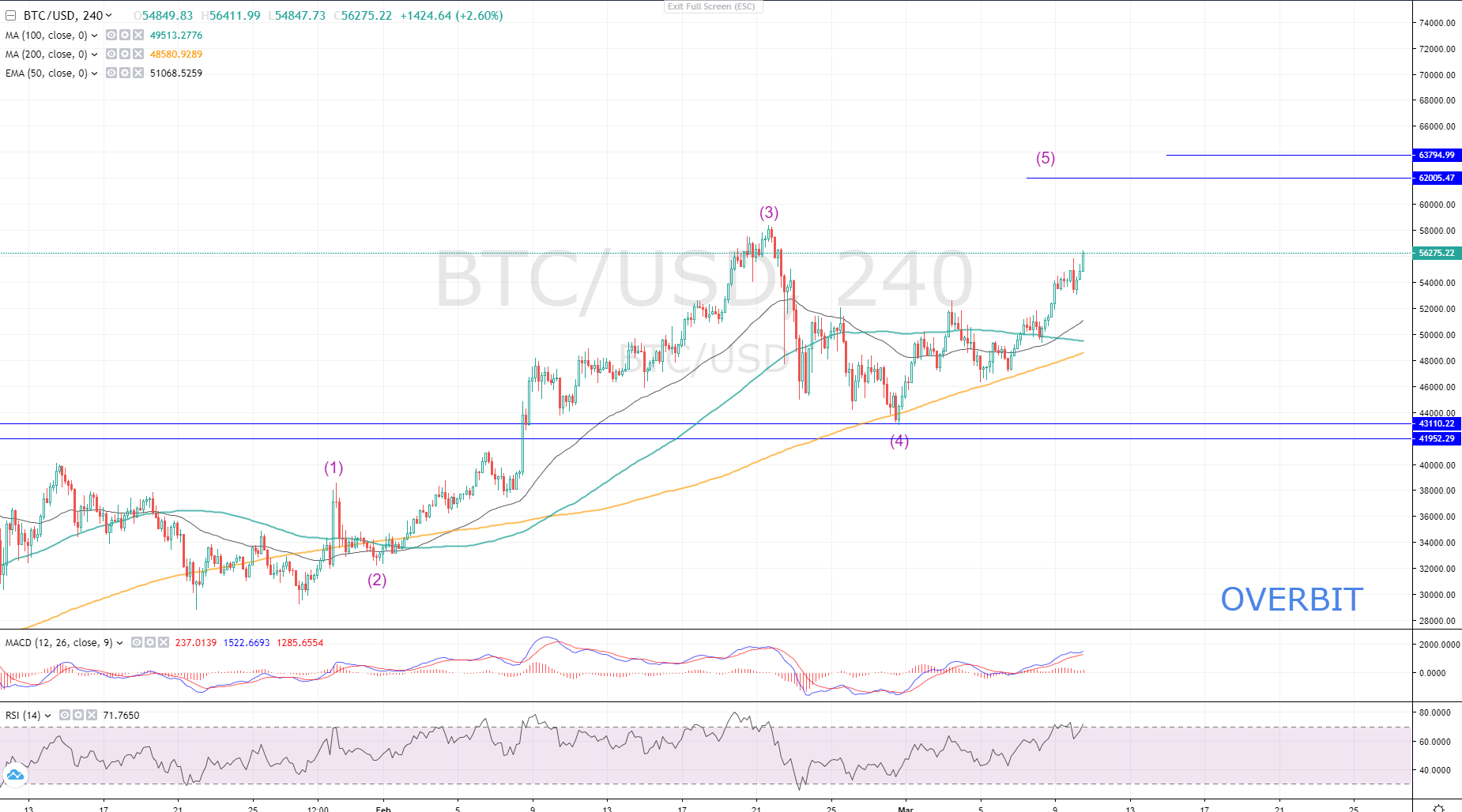Select the (2) Elliott wave label
Image resolution: width=1462 pixels, height=812 pixels.
coord(377,581)
